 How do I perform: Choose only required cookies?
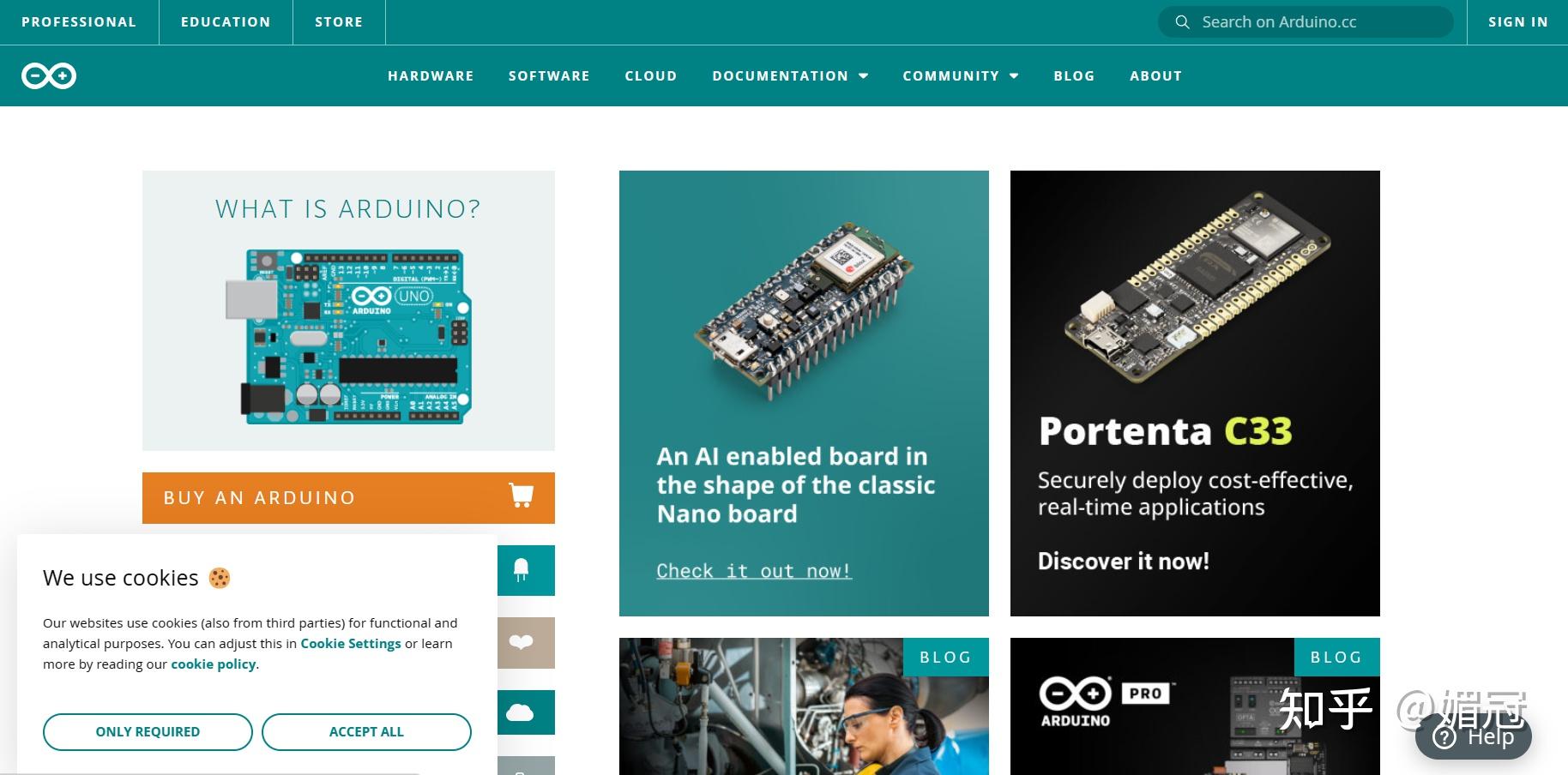pos(148,731)
